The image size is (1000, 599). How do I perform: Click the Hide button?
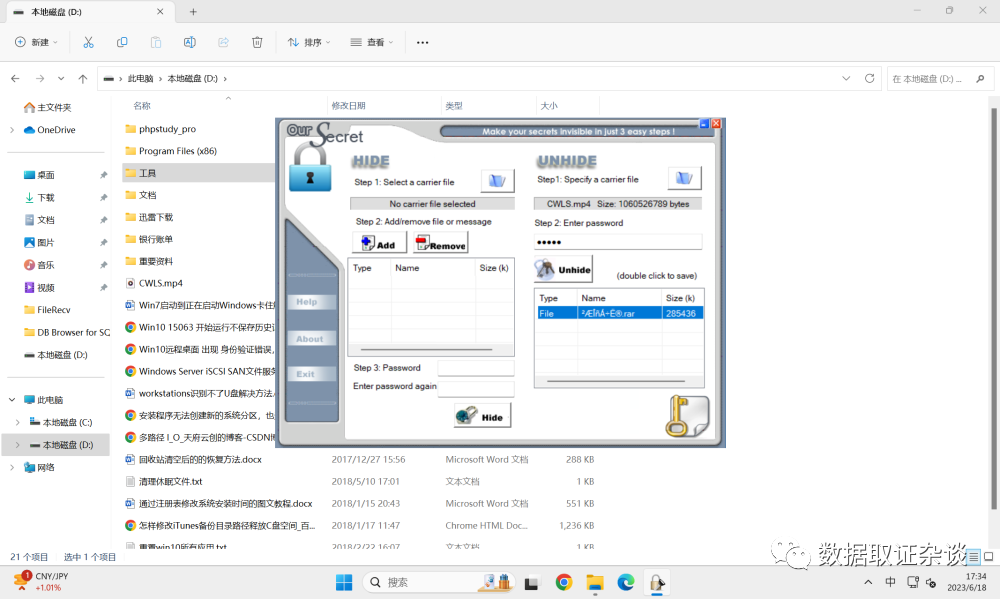tap(482, 416)
